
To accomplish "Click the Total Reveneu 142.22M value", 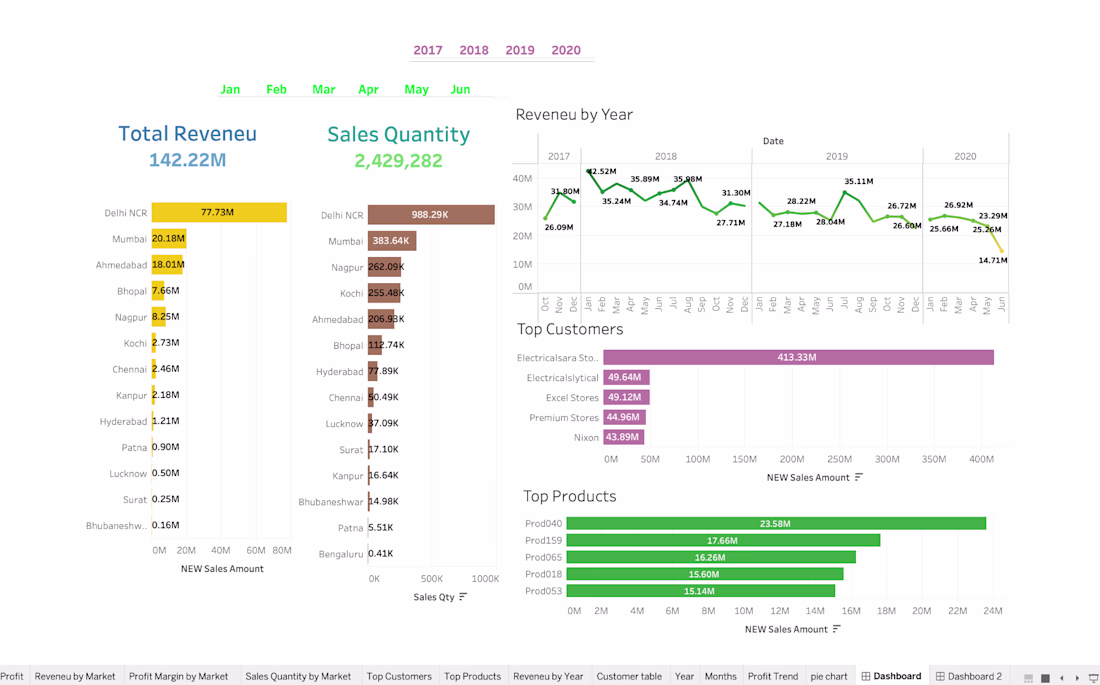I will [187, 160].
